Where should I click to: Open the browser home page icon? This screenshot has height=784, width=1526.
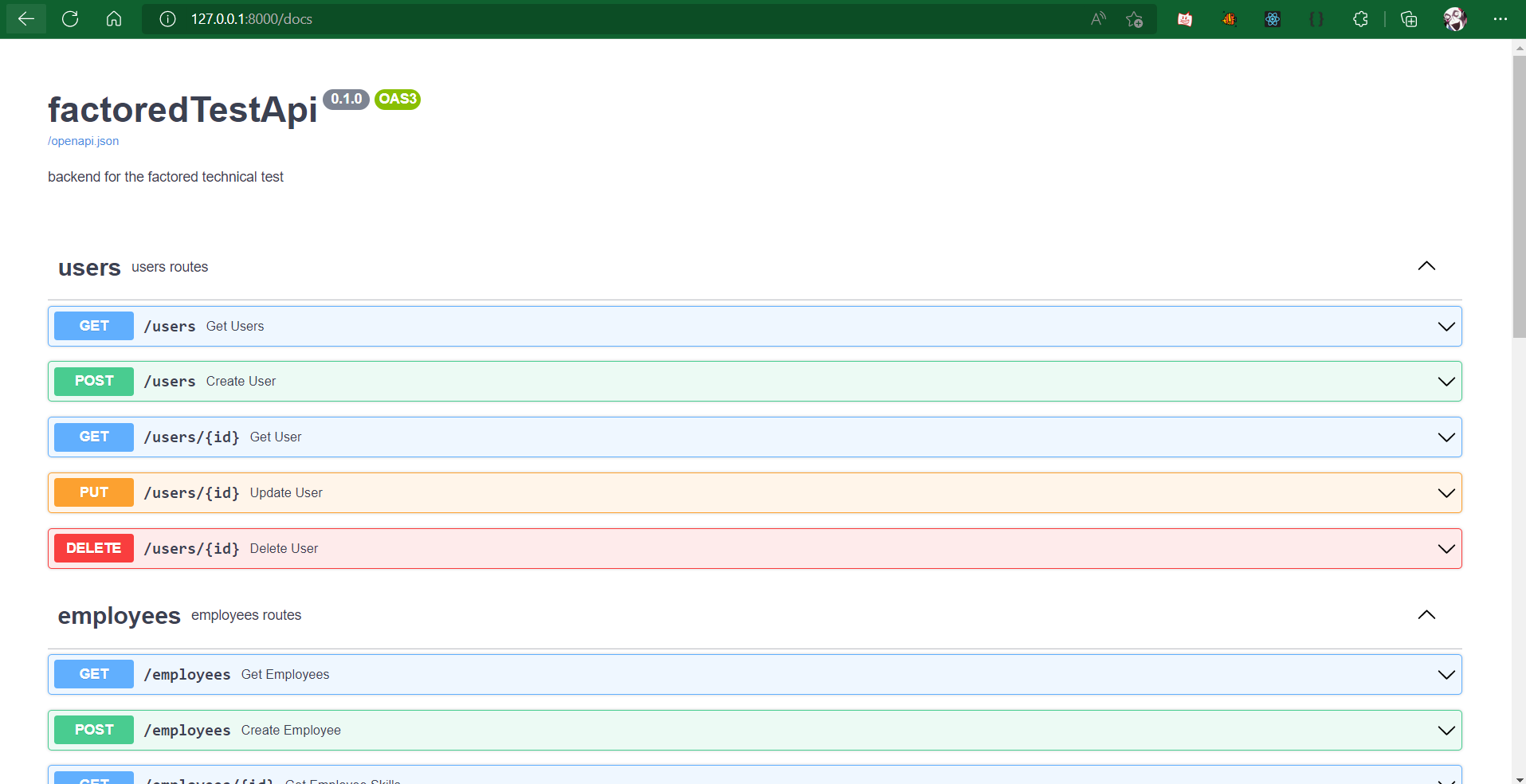tap(114, 18)
